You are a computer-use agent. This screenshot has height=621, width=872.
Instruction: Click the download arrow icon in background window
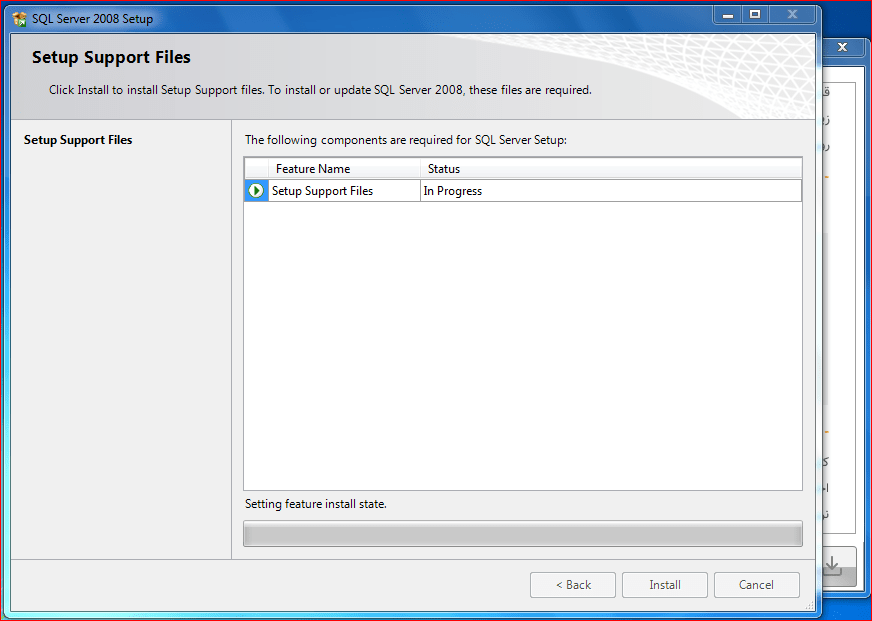pyautogui.click(x=832, y=565)
